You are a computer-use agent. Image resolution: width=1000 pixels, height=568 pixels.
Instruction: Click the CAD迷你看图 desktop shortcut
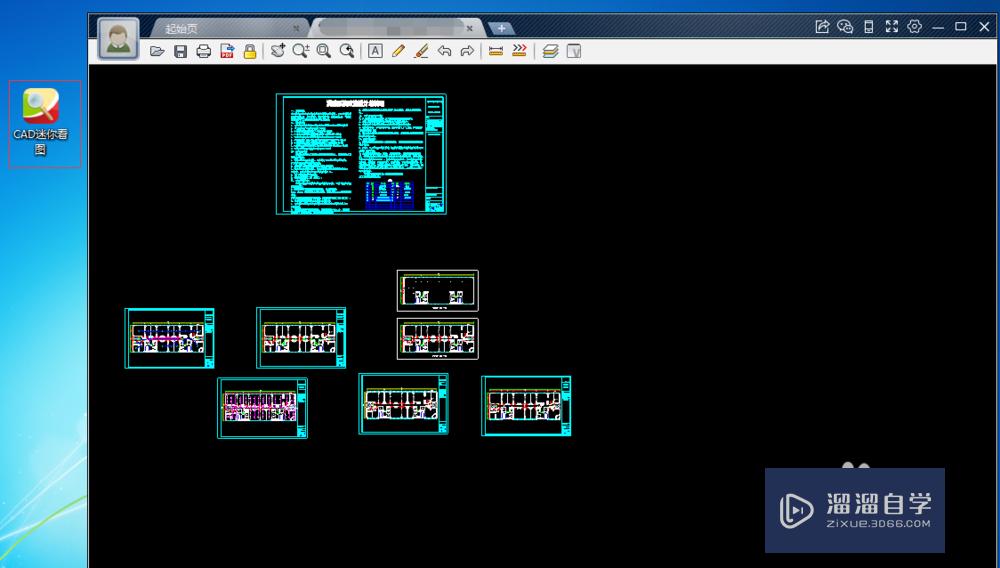(41, 123)
